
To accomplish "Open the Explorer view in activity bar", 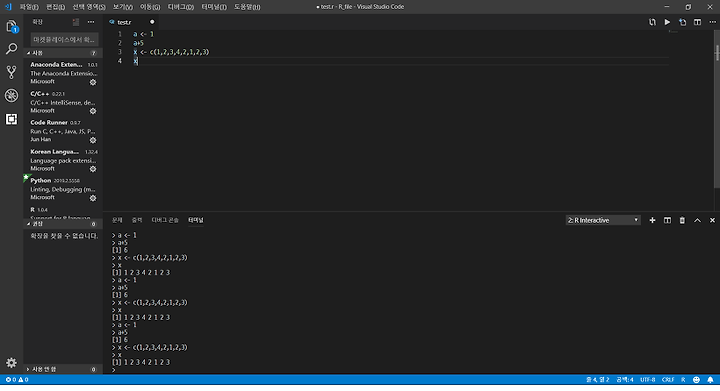I will [x=11, y=27].
